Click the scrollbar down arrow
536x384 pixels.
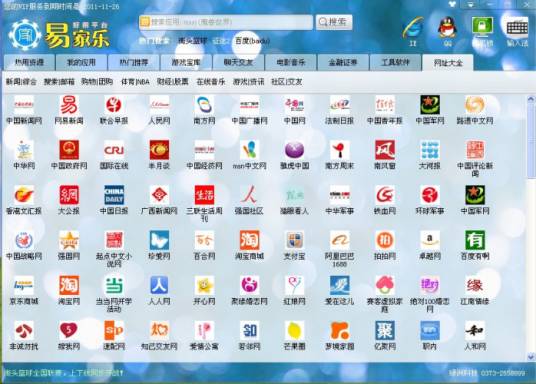531,357
